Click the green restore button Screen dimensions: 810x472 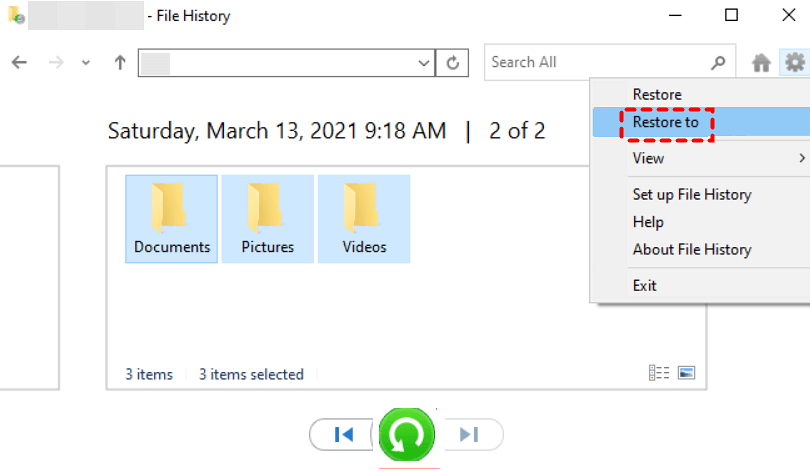click(407, 435)
